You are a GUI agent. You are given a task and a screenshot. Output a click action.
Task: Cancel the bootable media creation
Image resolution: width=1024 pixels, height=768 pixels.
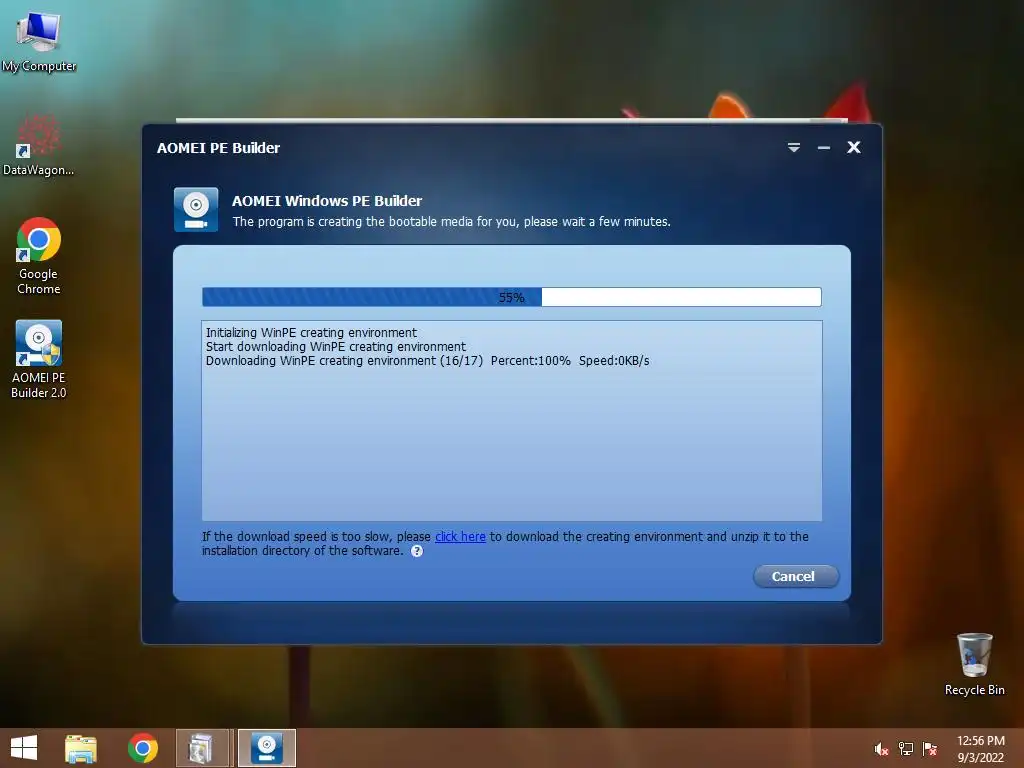coord(795,577)
